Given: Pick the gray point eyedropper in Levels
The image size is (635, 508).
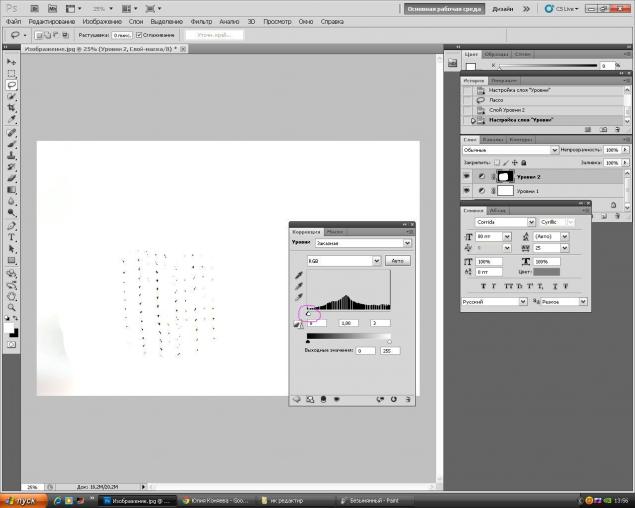Looking at the screenshot, I should pos(299,286).
